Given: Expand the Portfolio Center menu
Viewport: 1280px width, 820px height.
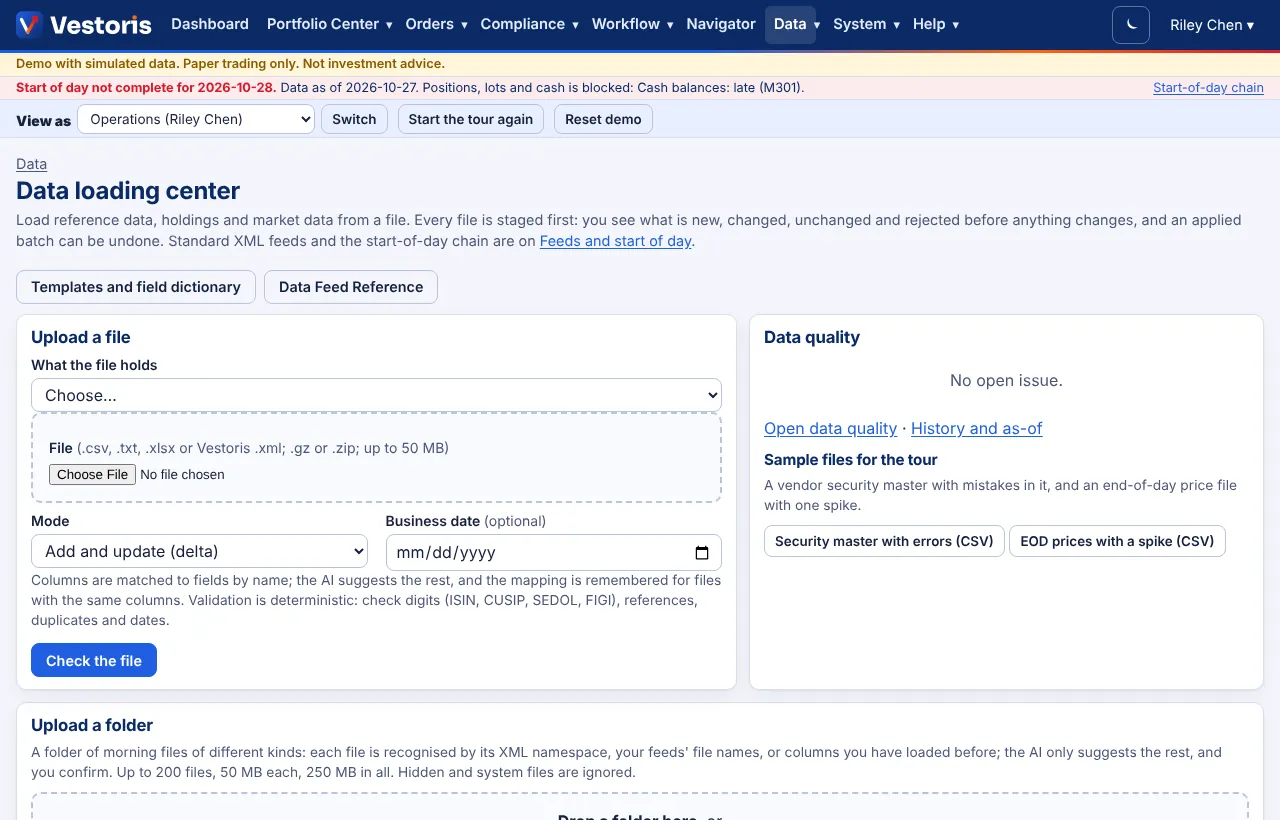Looking at the screenshot, I should point(329,24).
